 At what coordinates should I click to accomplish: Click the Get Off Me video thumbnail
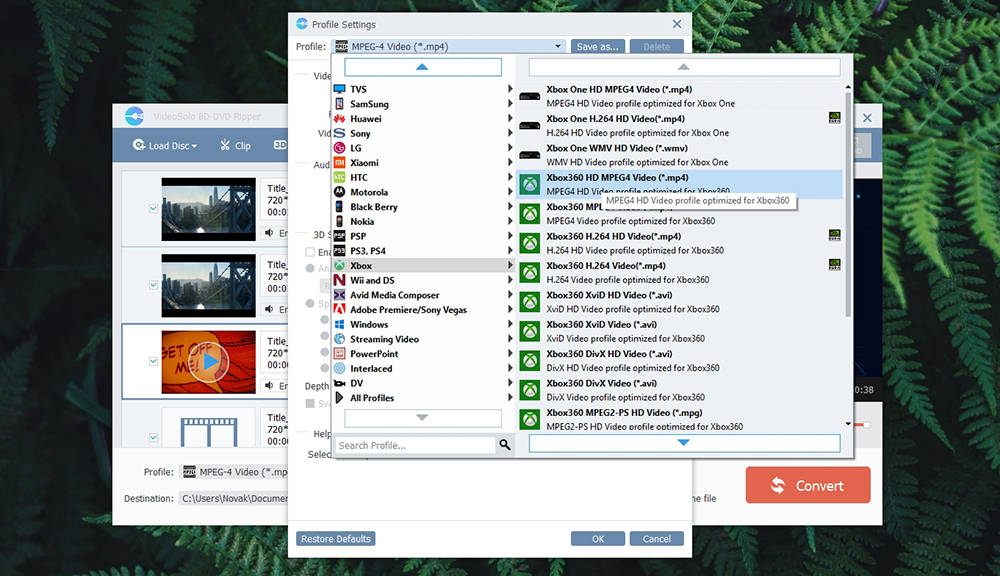point(209,362)
